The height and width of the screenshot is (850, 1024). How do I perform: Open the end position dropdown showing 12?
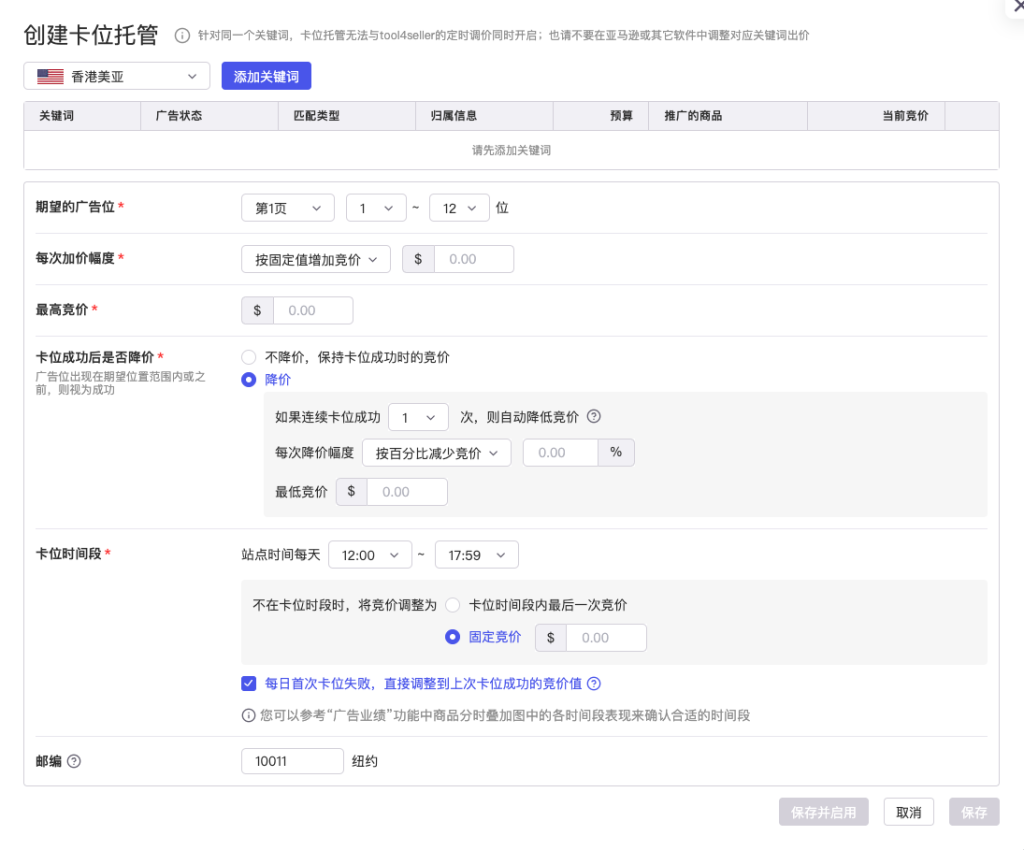[x=459, y=208]
